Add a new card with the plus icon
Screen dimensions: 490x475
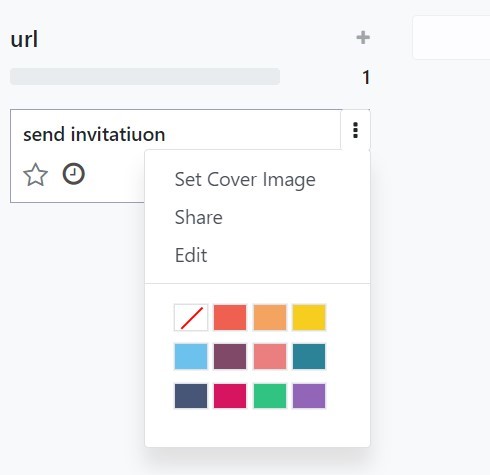[x=363, y=37]
